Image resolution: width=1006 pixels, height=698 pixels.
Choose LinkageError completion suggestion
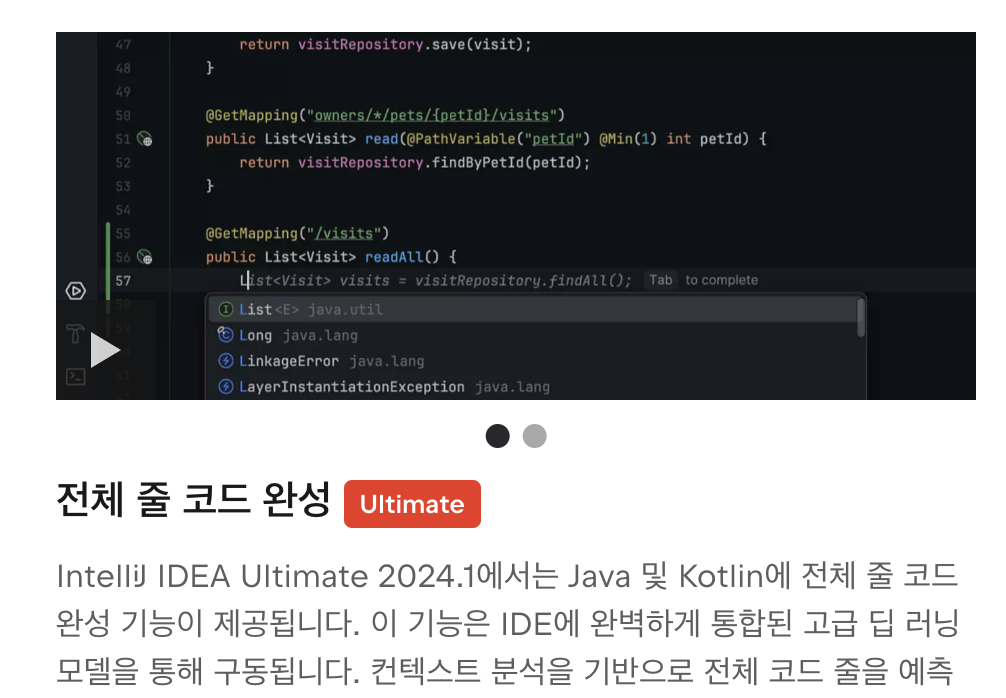533,361
